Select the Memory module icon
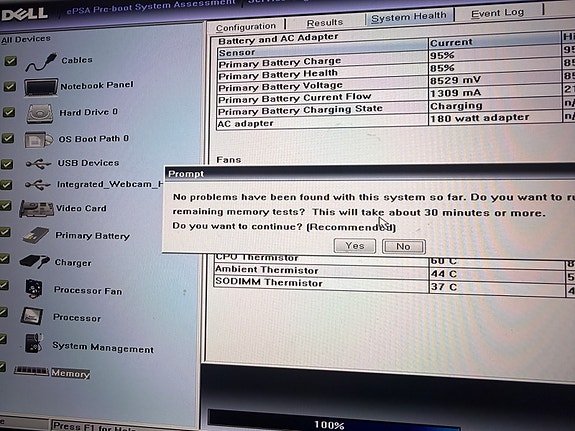Image resolution: width=575 pixels, height=431 pixels. coord(31,371)
